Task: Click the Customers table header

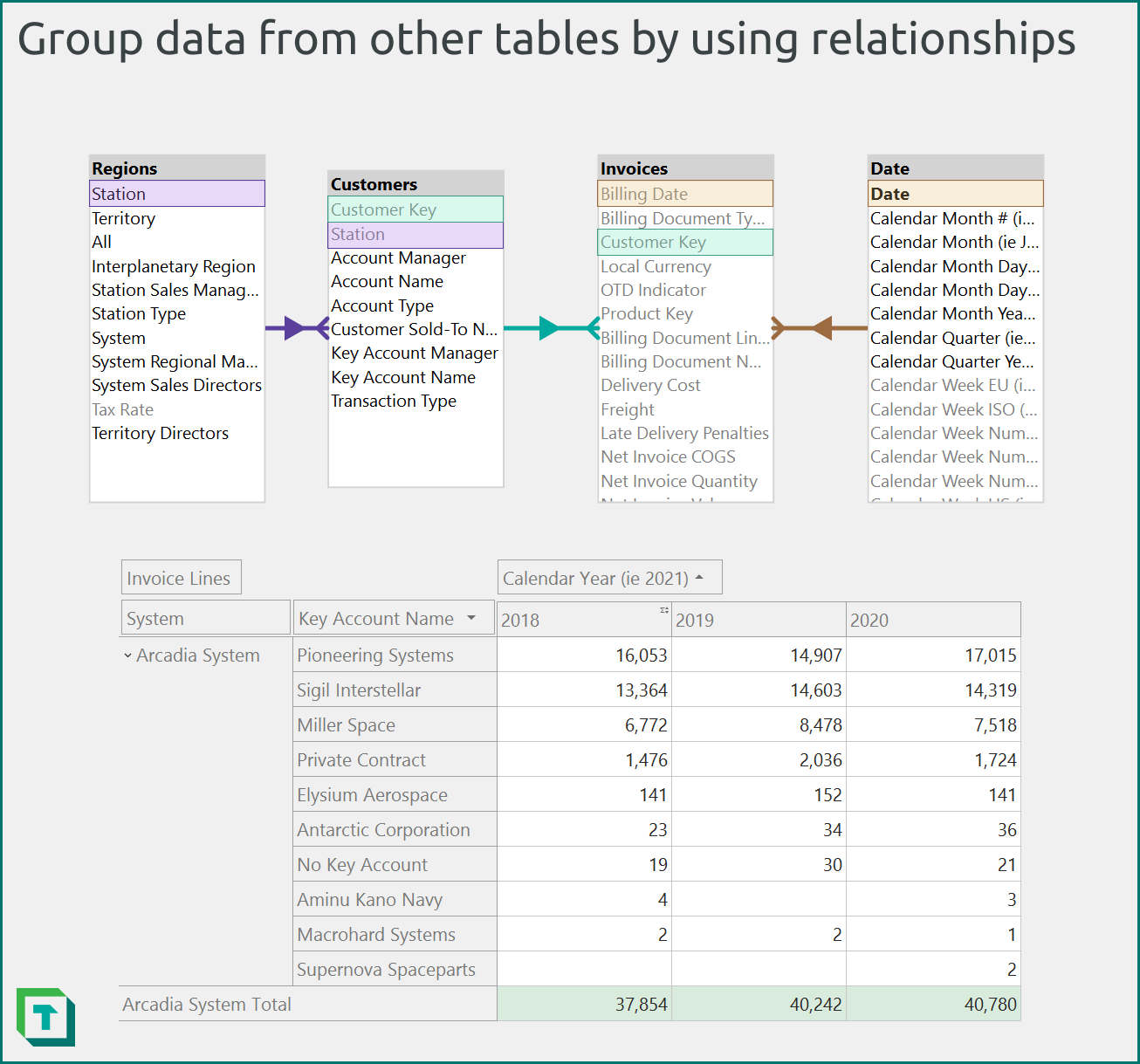Action: click(x=415, y=183)
